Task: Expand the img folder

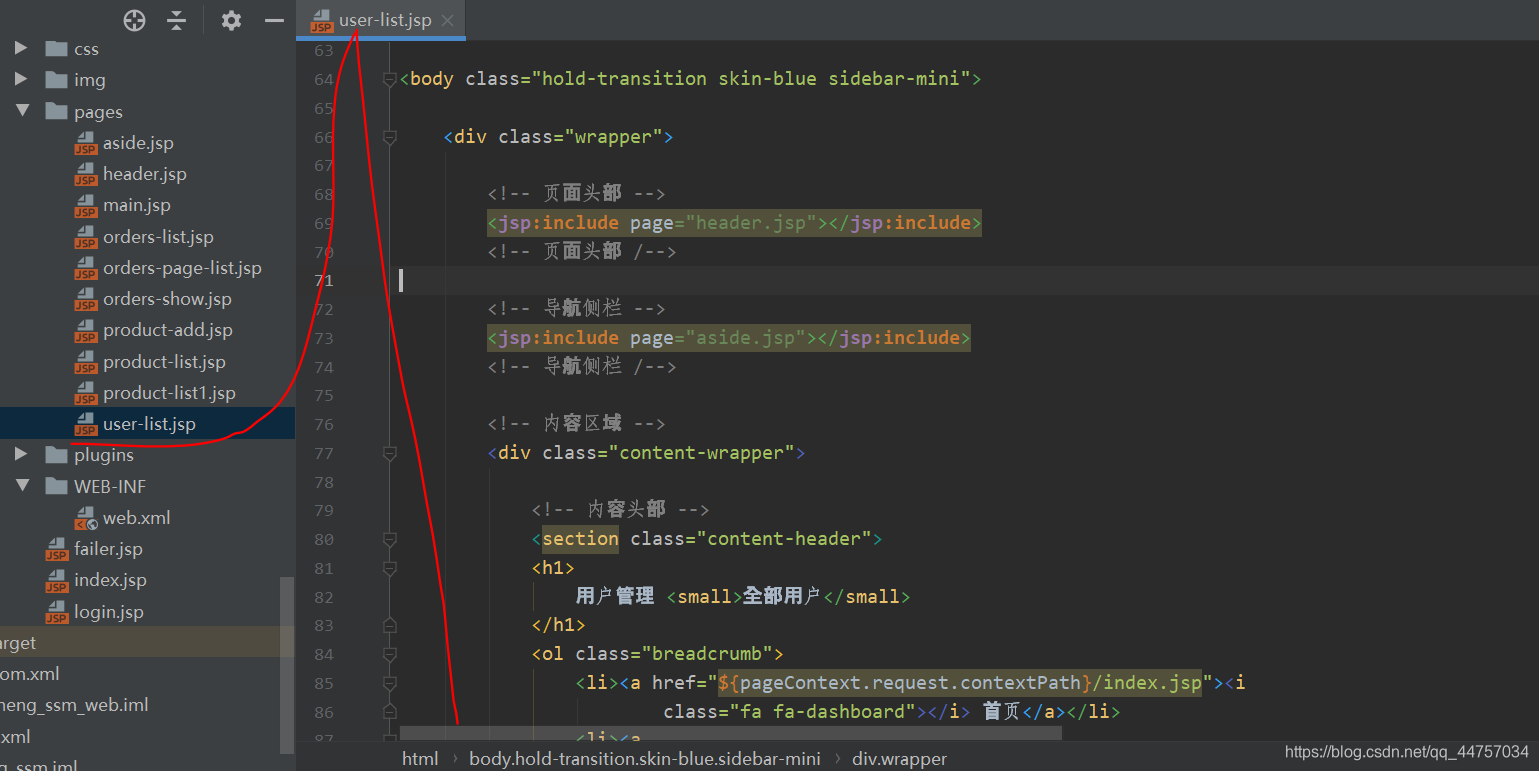Action: (21, 79)
